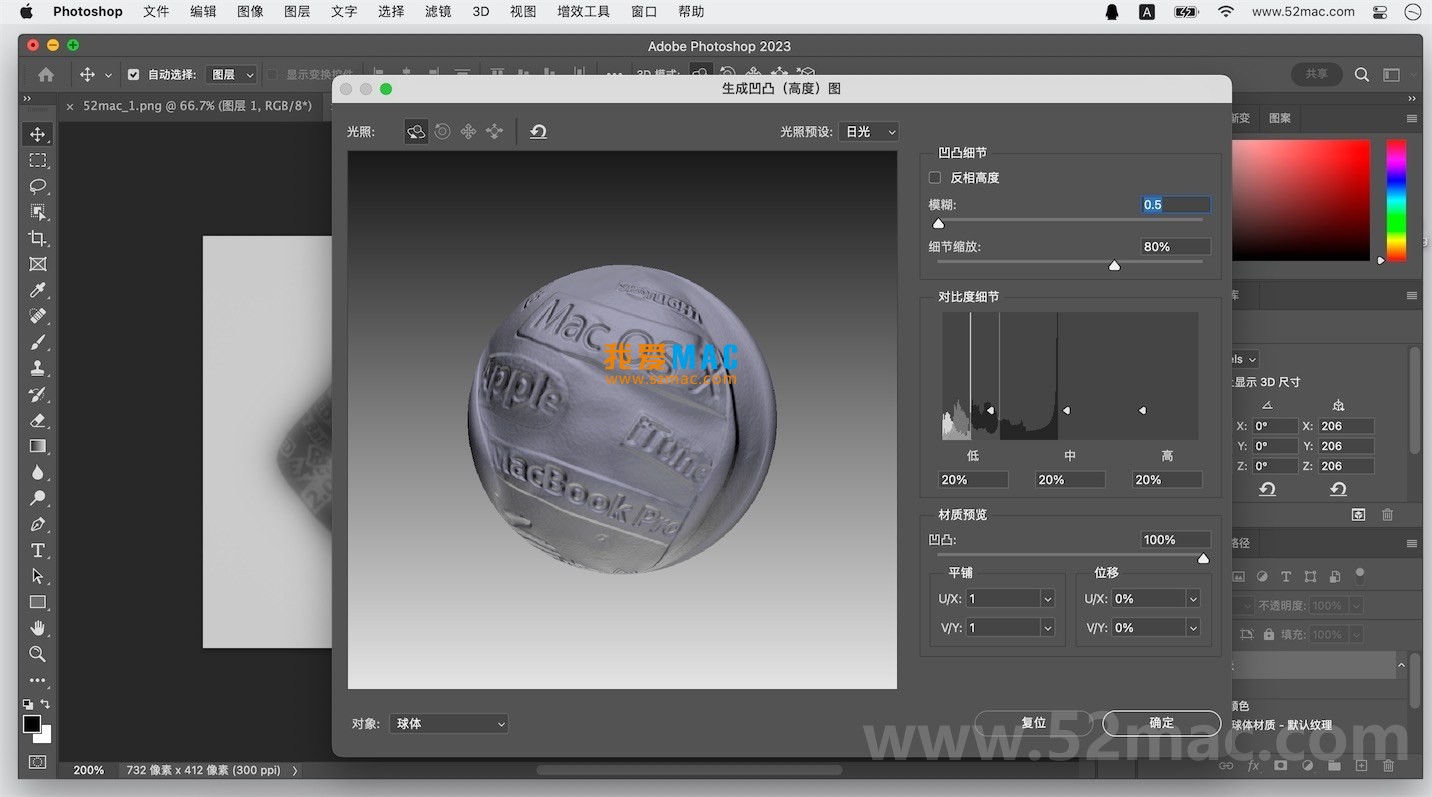Image resolution: width=1432 pixels, height=797 pixels.
Task: Select the Spot Healing Brush tool
Action: pos(38,316)
